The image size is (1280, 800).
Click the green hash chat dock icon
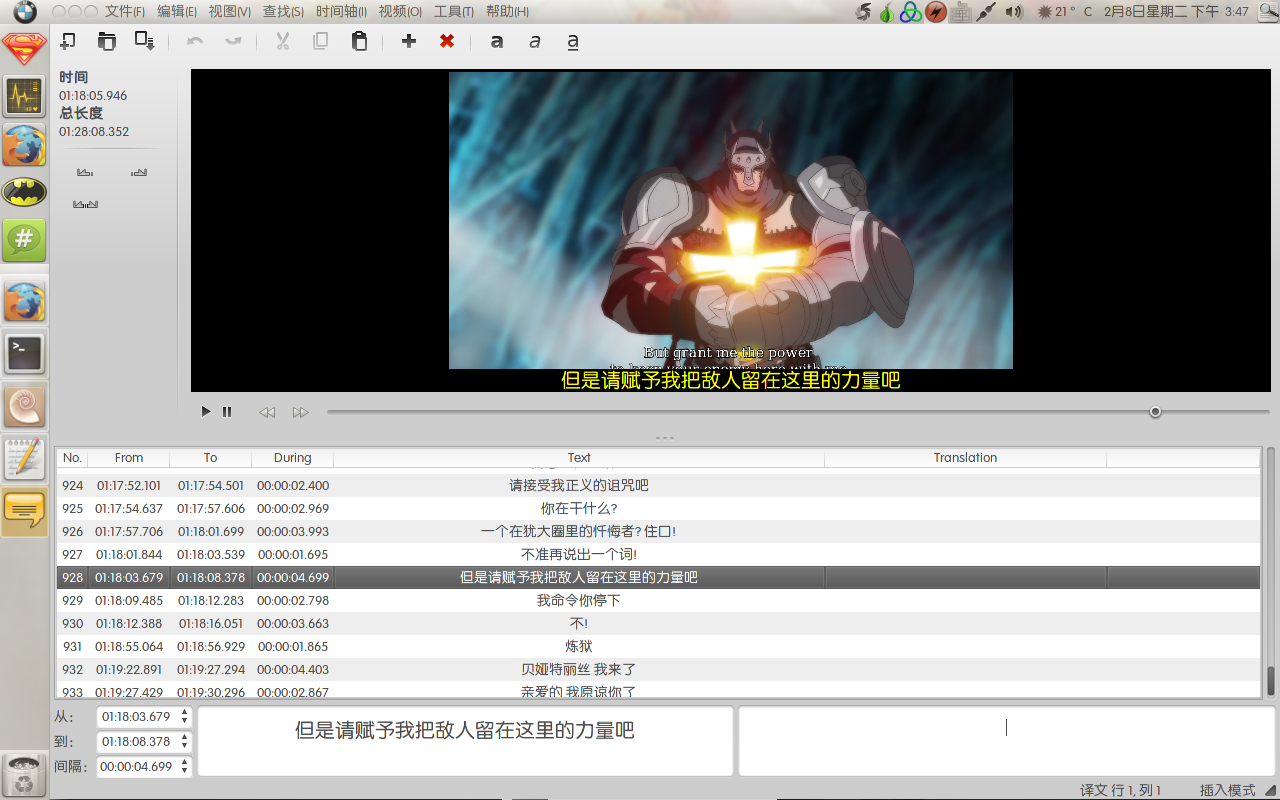click(24, 240)
